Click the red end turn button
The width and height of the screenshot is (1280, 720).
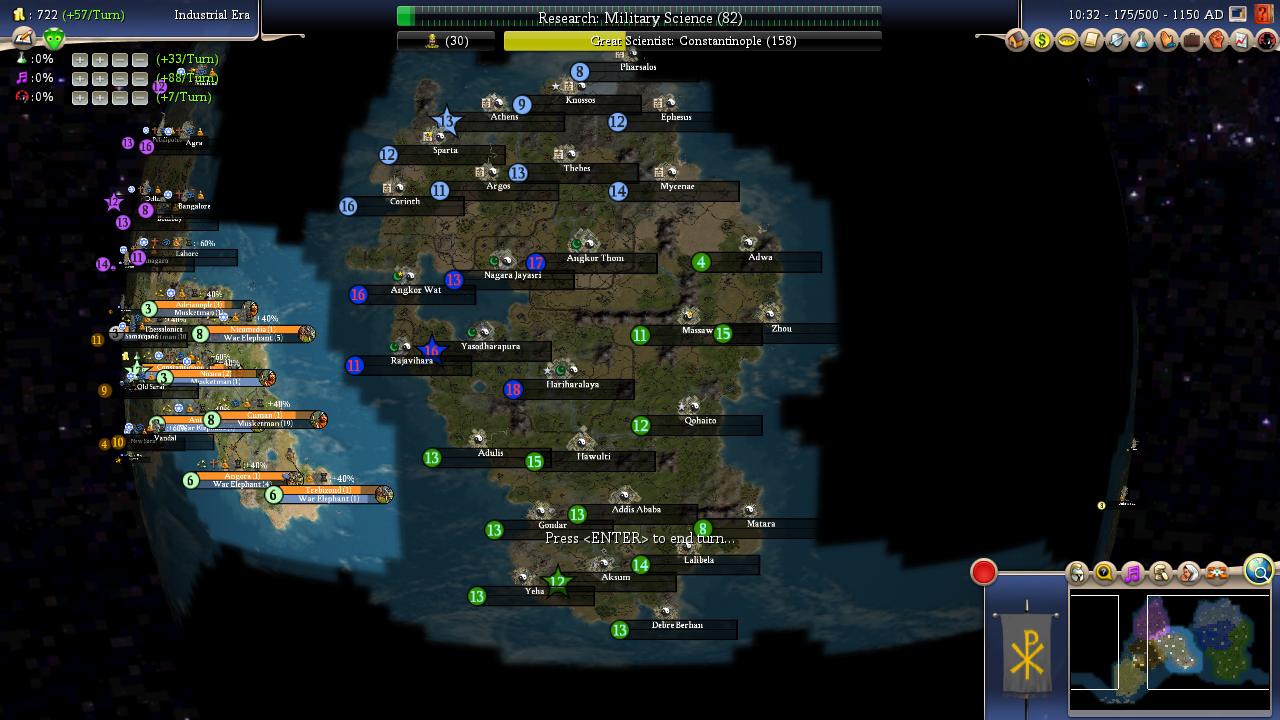point(984,572)
